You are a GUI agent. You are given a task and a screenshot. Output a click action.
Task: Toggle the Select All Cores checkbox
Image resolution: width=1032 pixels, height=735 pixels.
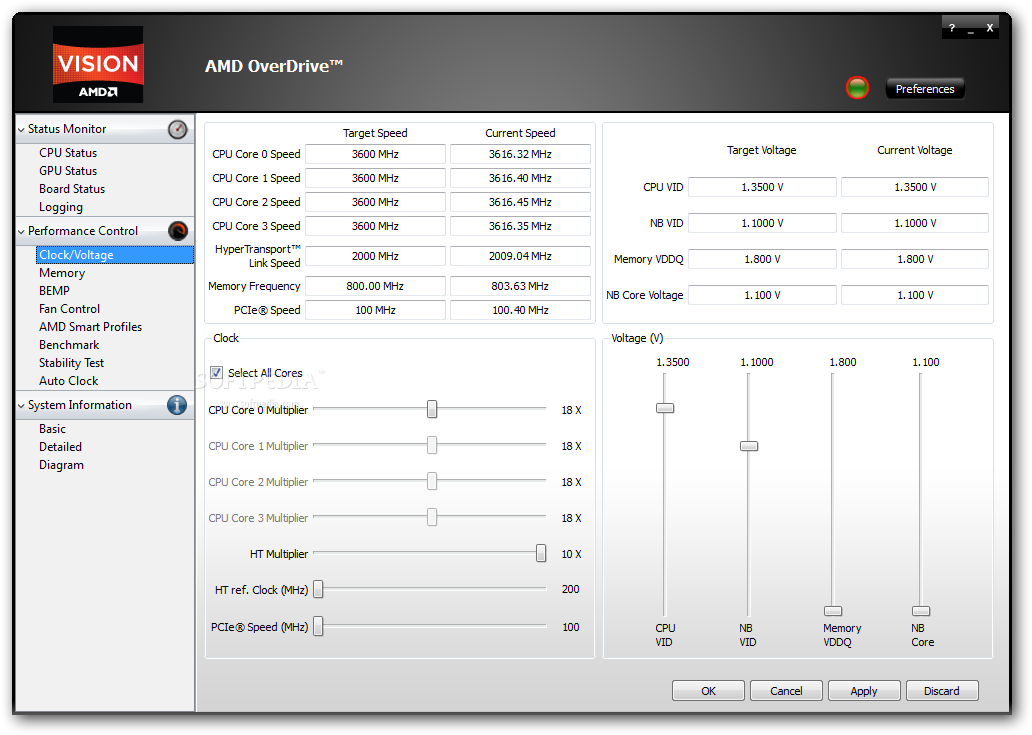coord(216,372)
